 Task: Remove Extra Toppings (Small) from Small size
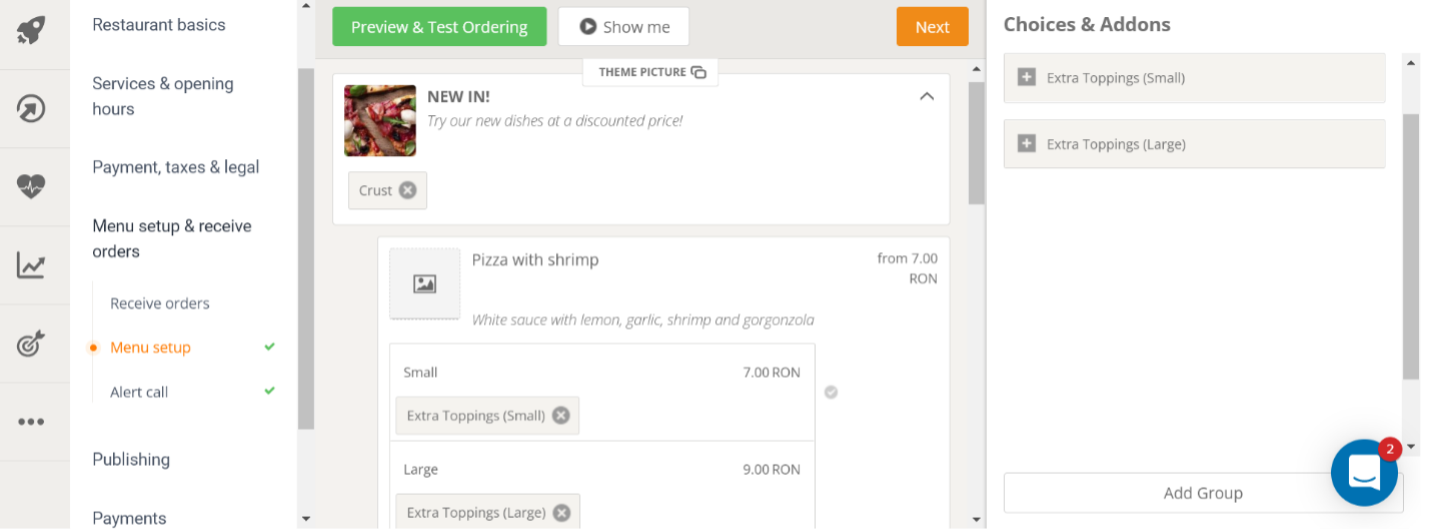click(561, 415)
